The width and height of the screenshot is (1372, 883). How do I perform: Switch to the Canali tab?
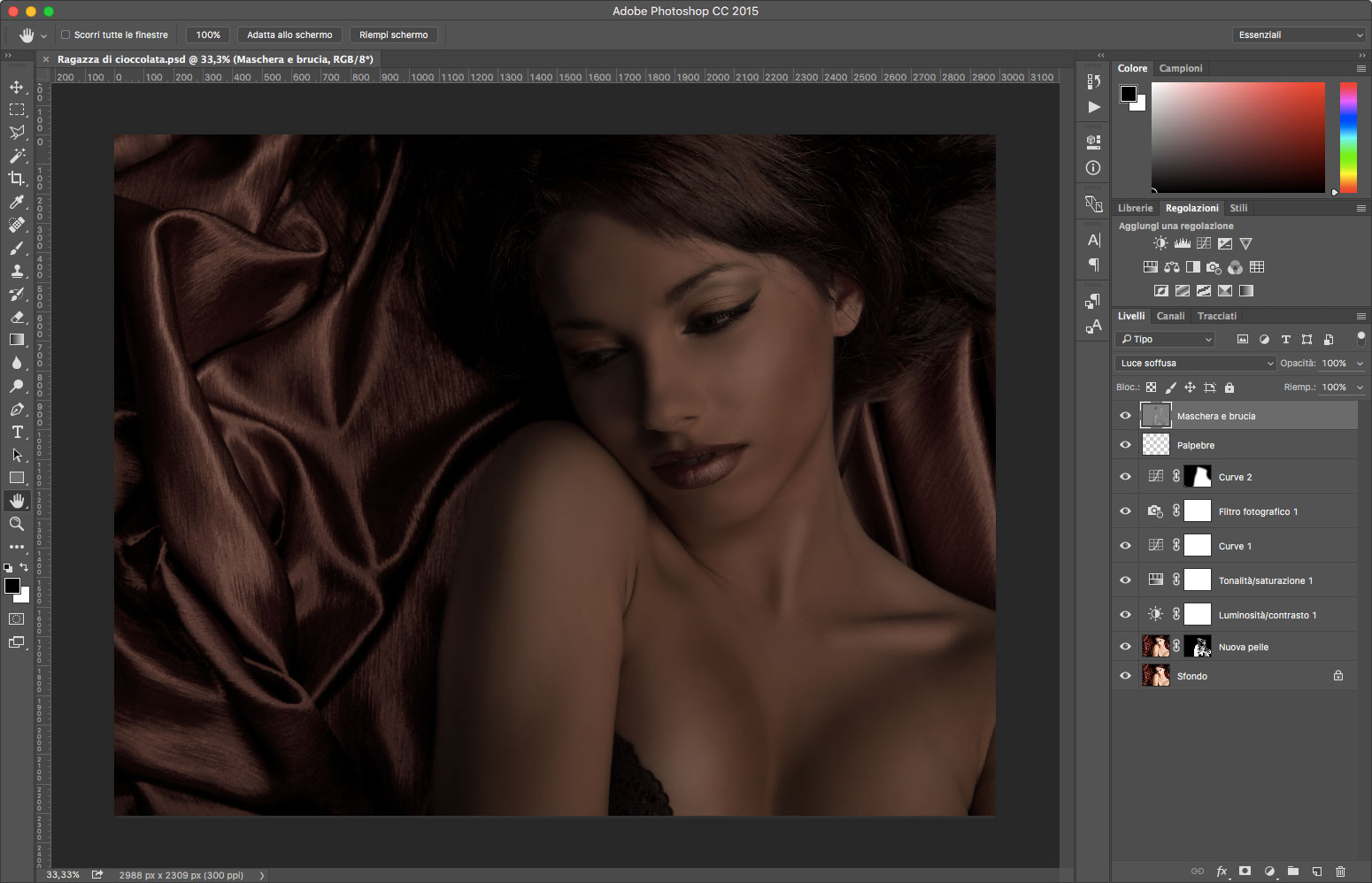coord(1170,316)
